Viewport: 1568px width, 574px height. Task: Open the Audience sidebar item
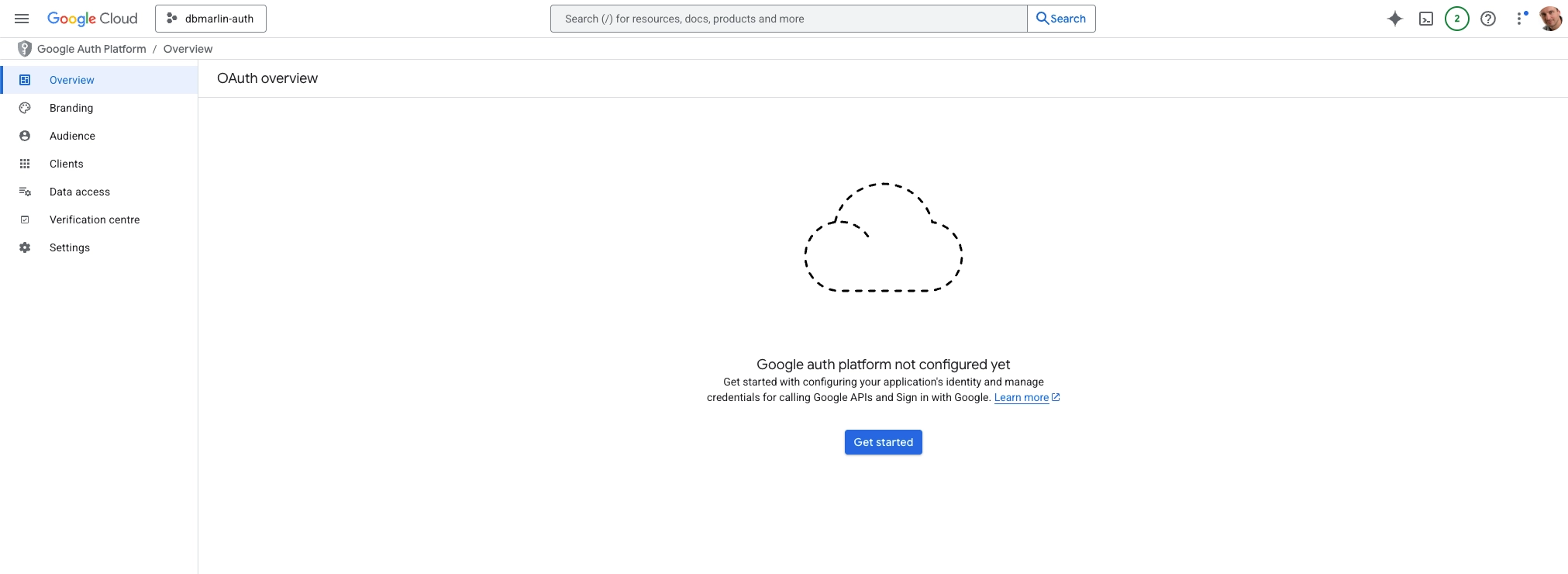[99, 136]
